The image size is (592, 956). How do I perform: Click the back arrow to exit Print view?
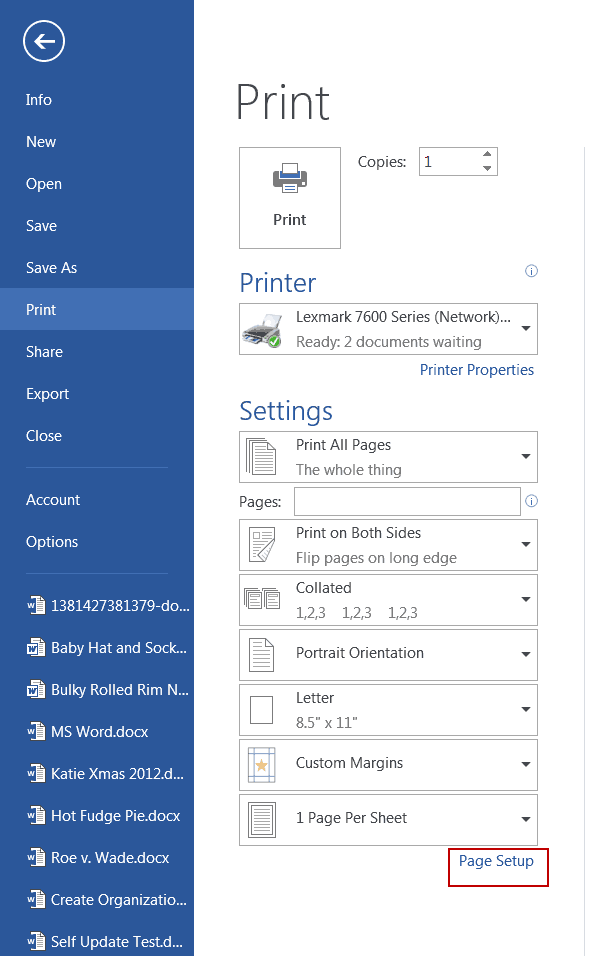[43, 41]
